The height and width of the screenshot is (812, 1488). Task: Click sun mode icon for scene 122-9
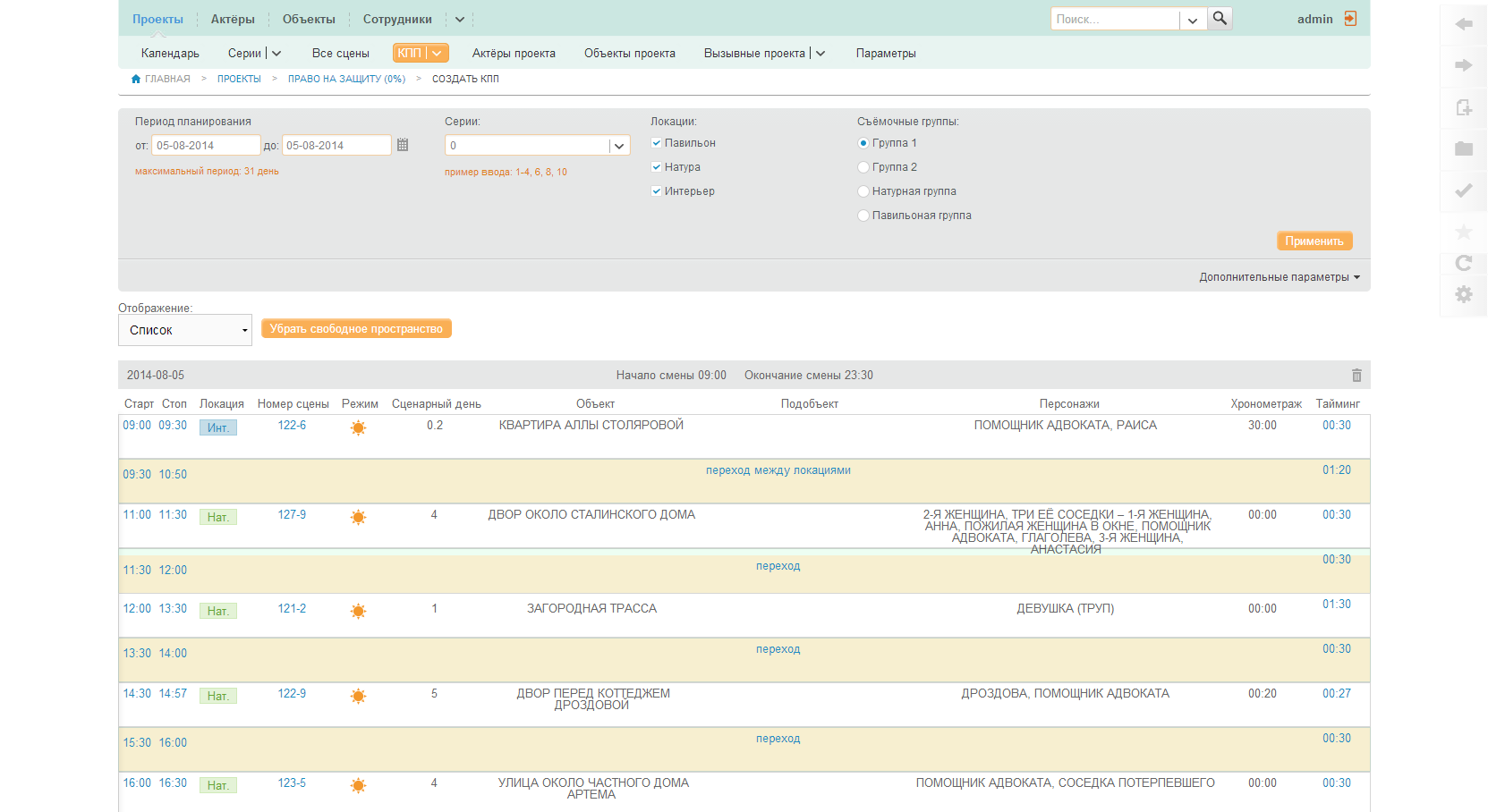pos(358,697)
